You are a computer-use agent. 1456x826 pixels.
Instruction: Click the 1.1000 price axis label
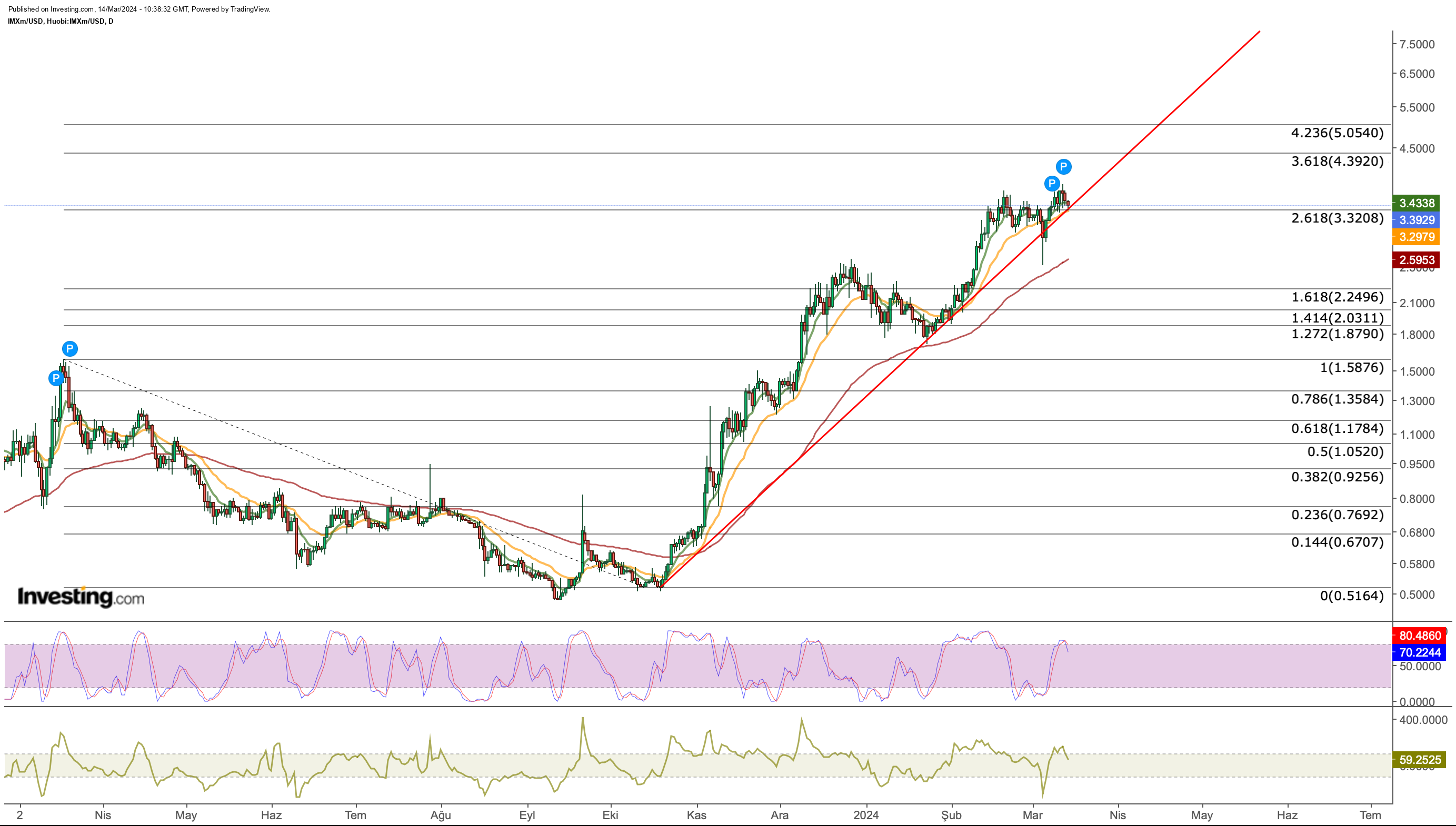[x=1417, y=435]
